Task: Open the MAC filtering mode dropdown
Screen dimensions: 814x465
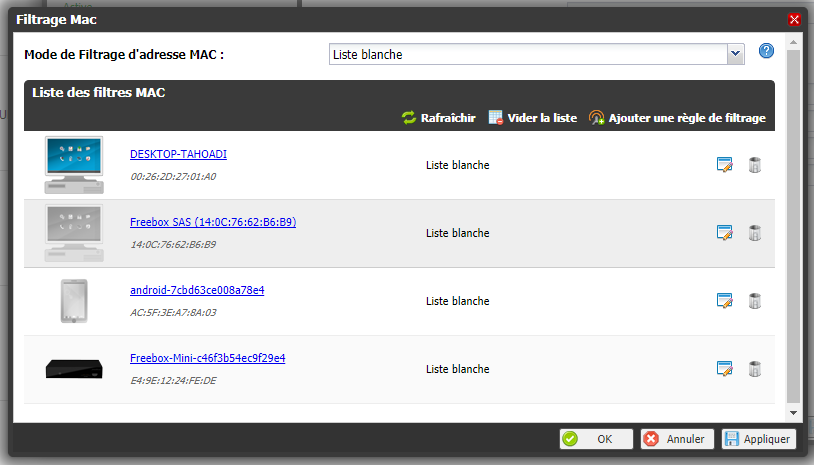Action: click(537, 54)
